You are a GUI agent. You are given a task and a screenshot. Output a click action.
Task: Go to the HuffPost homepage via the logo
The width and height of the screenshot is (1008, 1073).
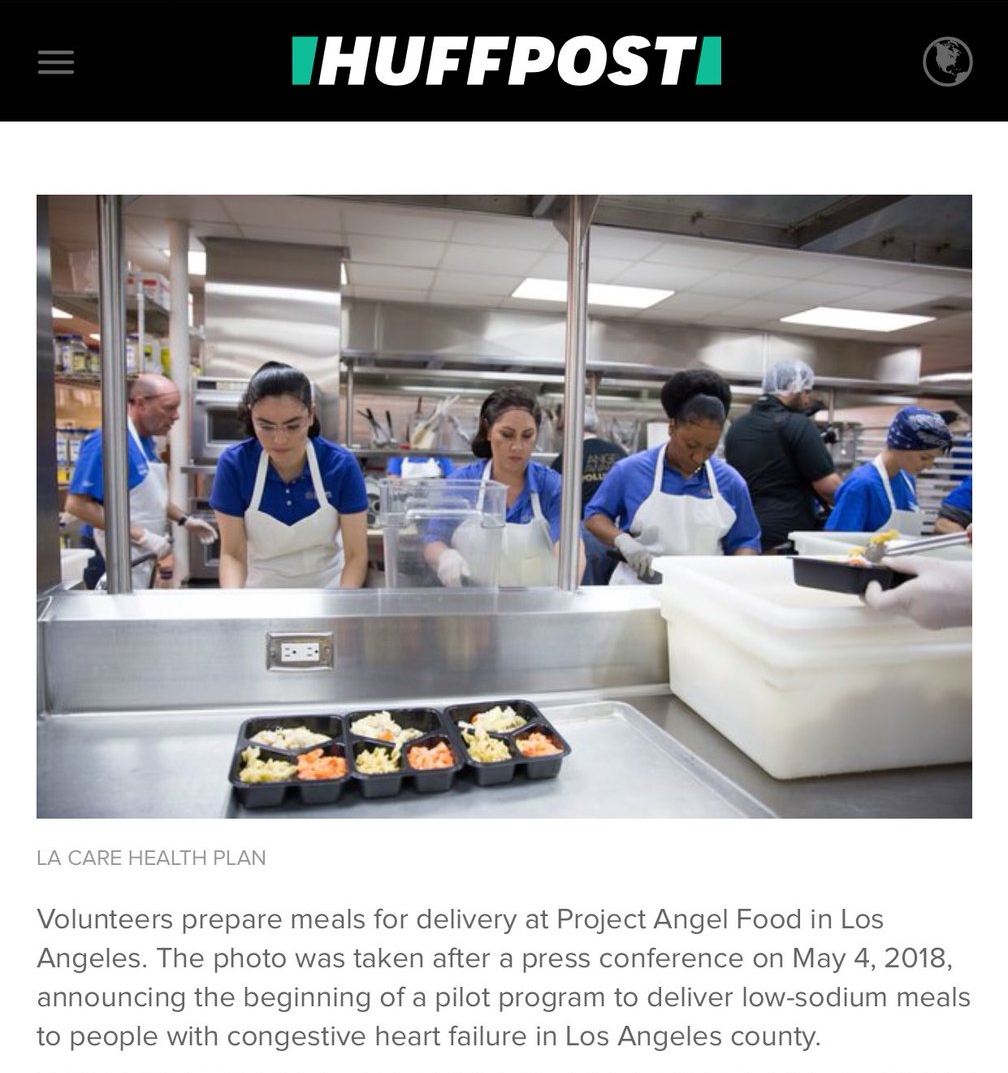pyautogui.click(x=506, y=61)
